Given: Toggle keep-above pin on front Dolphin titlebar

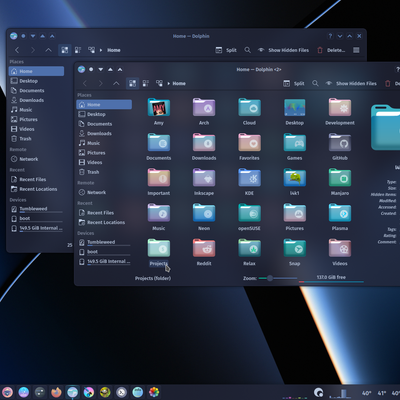Looking at the screenshot, I should pos(91,69).
